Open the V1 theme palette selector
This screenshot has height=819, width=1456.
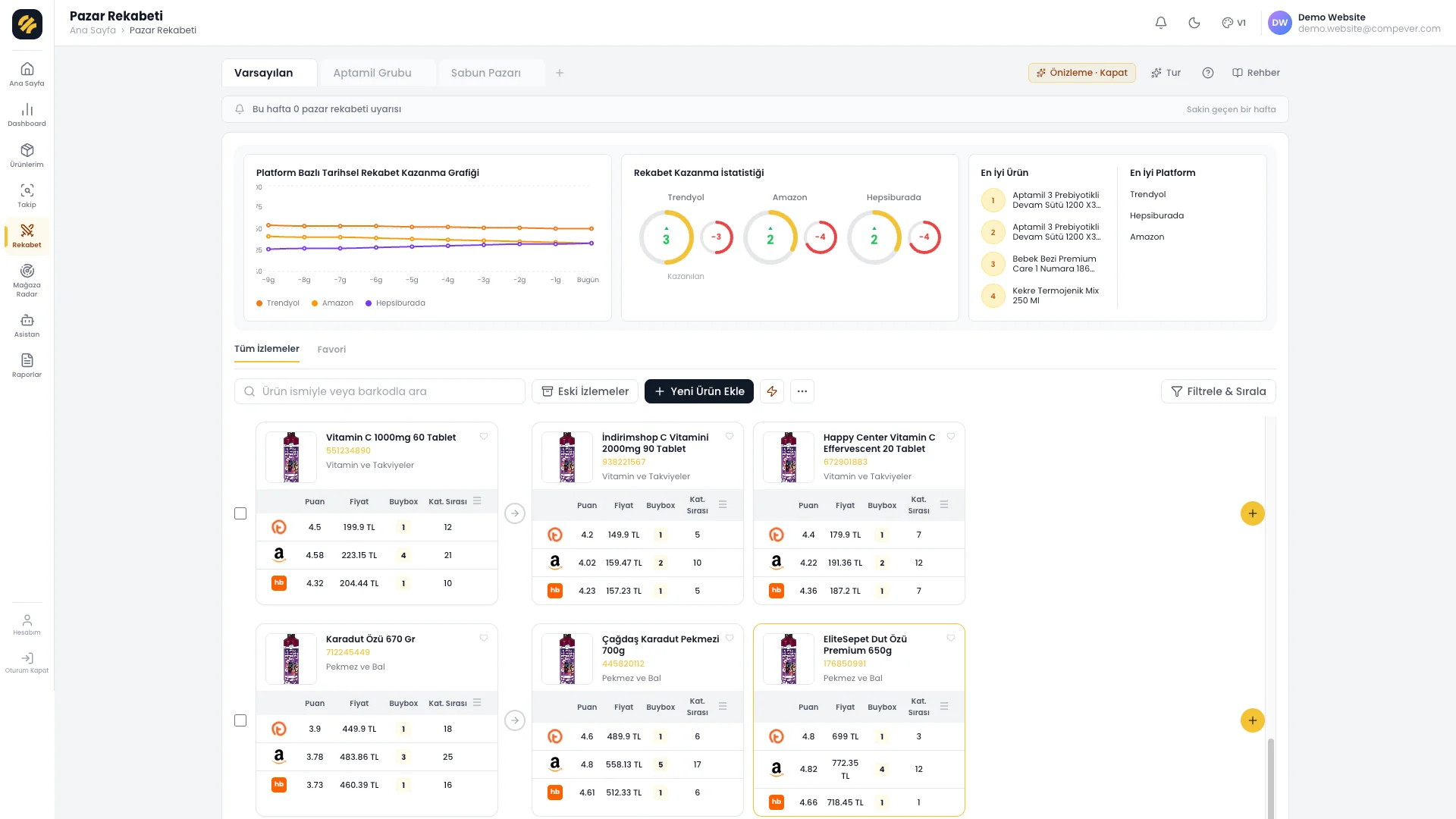[x=1234, y=23]
